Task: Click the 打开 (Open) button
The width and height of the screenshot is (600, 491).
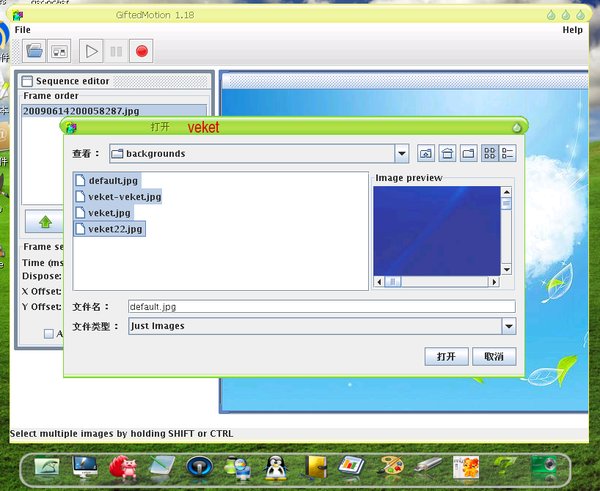Action: [x=446, y=357]
